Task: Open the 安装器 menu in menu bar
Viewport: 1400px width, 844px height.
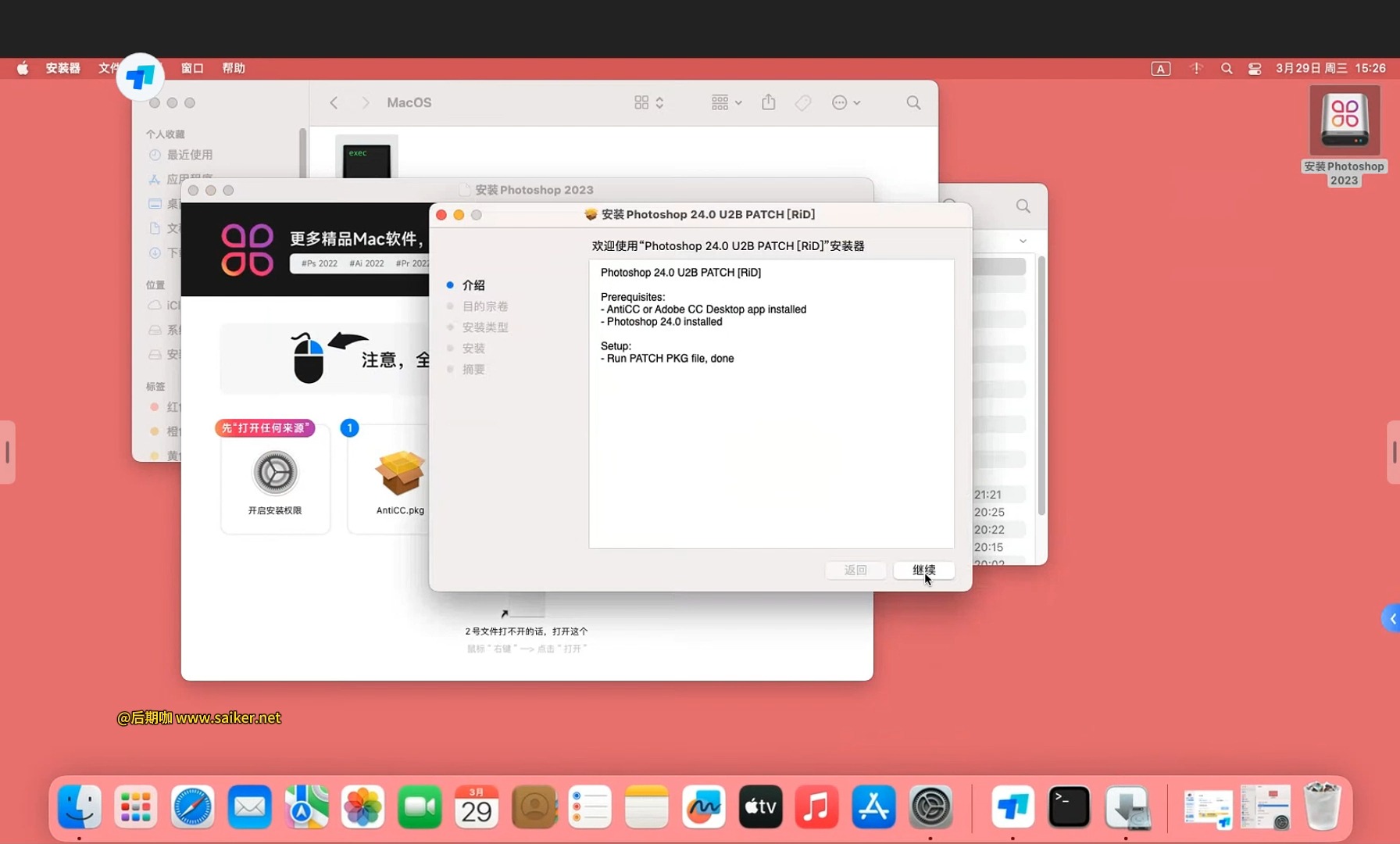Action: (x=63, y=68)
